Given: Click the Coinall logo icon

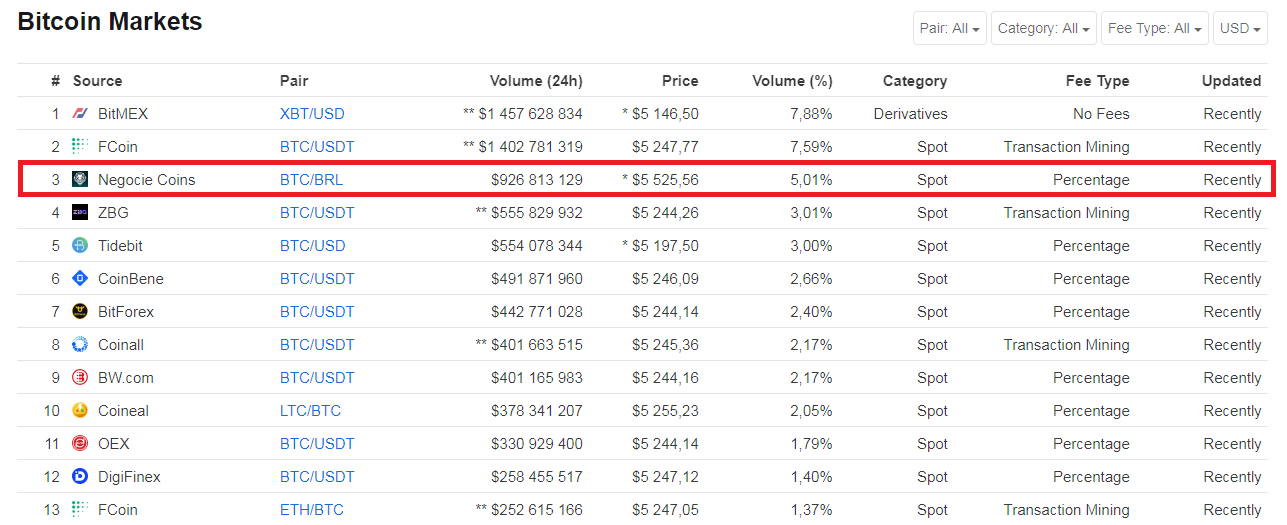Looking at the screenshot, I should click(81, 345).
